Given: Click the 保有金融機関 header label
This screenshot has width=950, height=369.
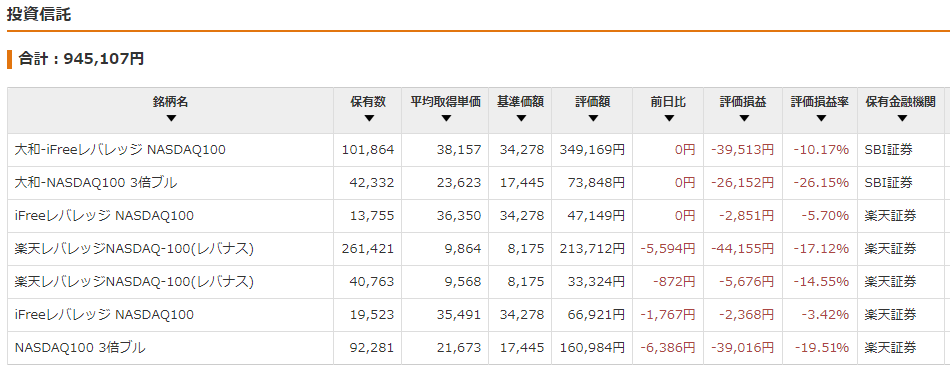Looking at the screenshot, I should tap(901, 102).
